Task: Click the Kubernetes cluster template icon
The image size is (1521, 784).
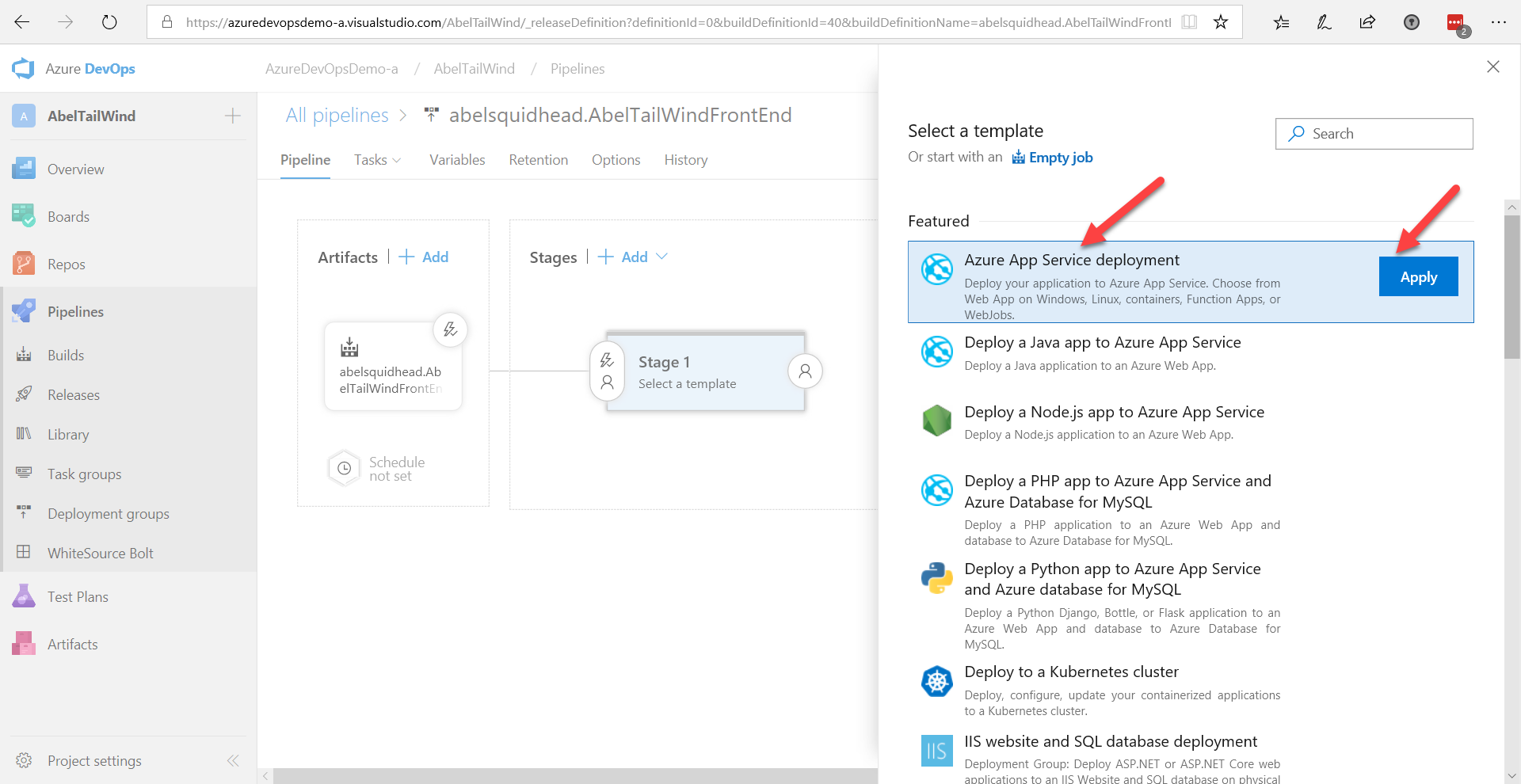Action: [937, 681]
